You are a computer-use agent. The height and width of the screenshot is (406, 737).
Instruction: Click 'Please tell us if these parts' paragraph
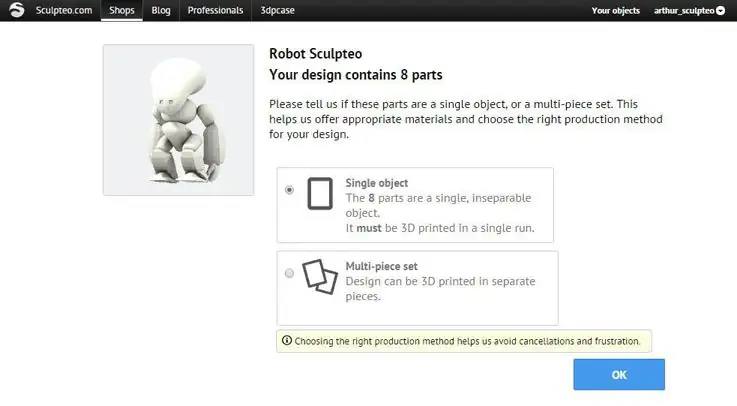(466, 119)
